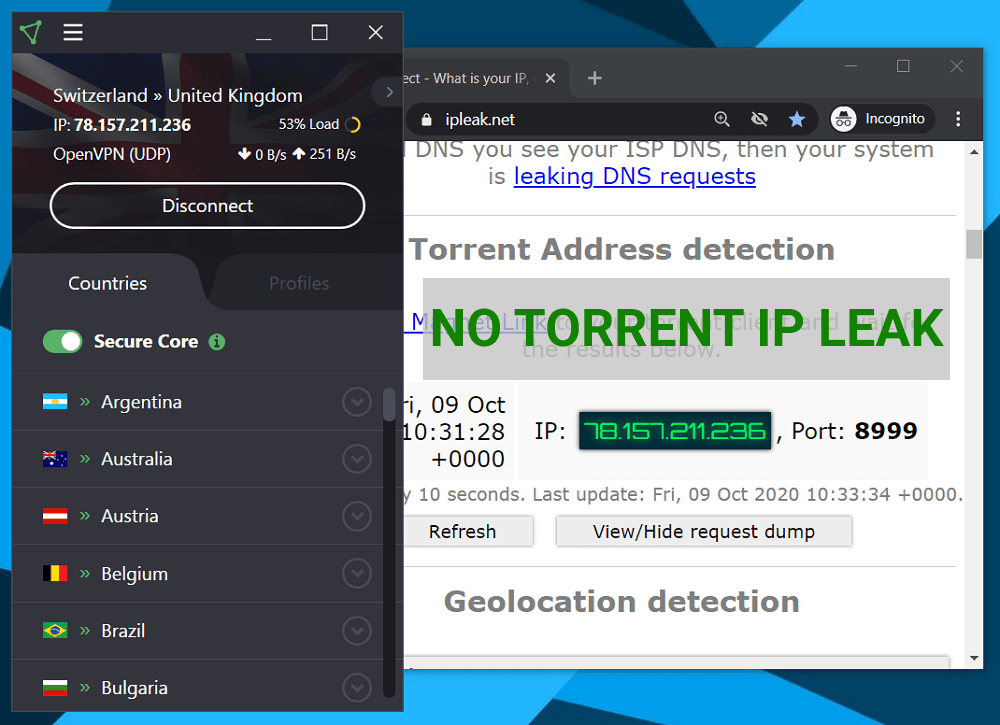This screenshot has height=725, width=1000.
Task: Open the Secure Core info icon
Action: coord(217,342)
